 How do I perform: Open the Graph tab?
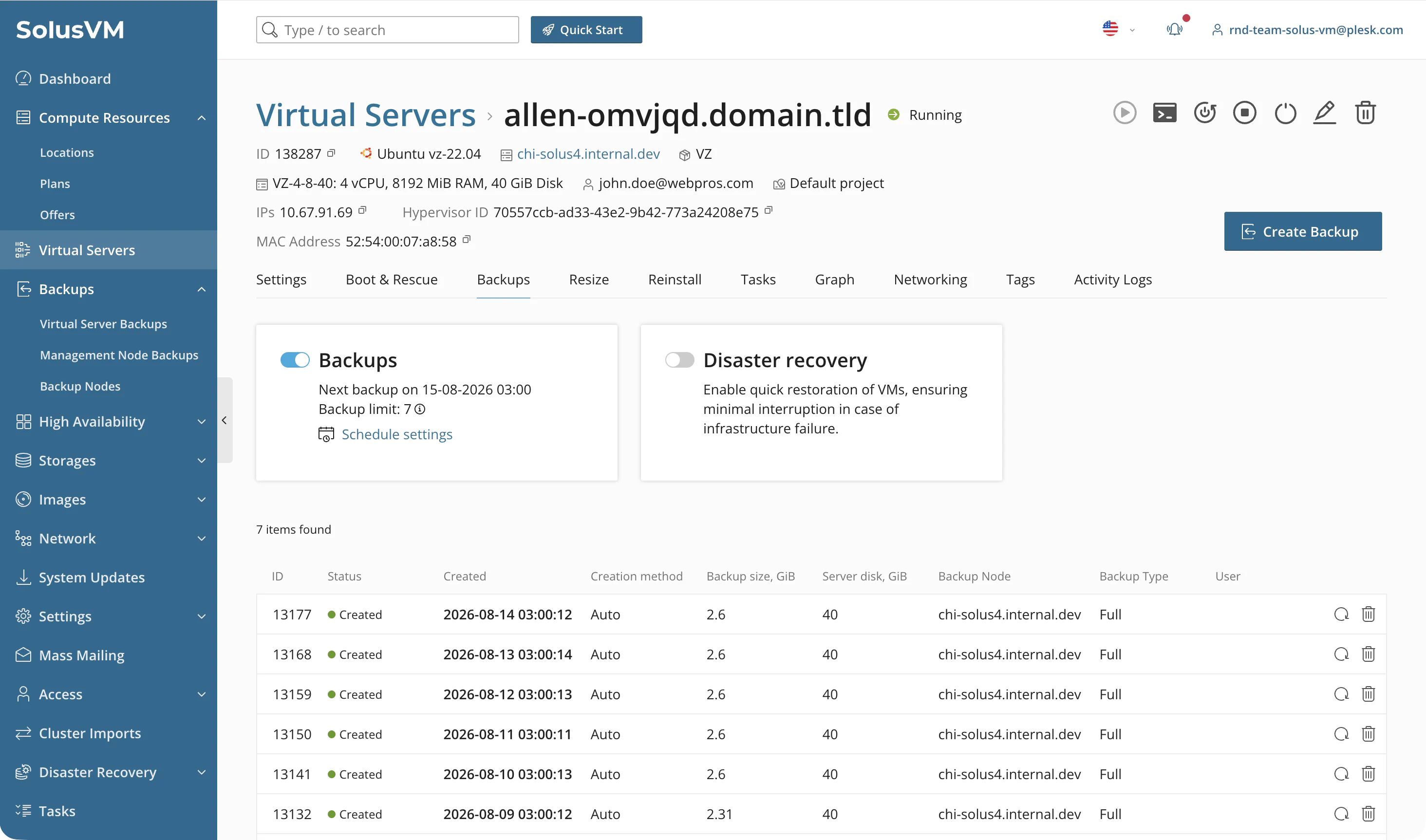834,280
